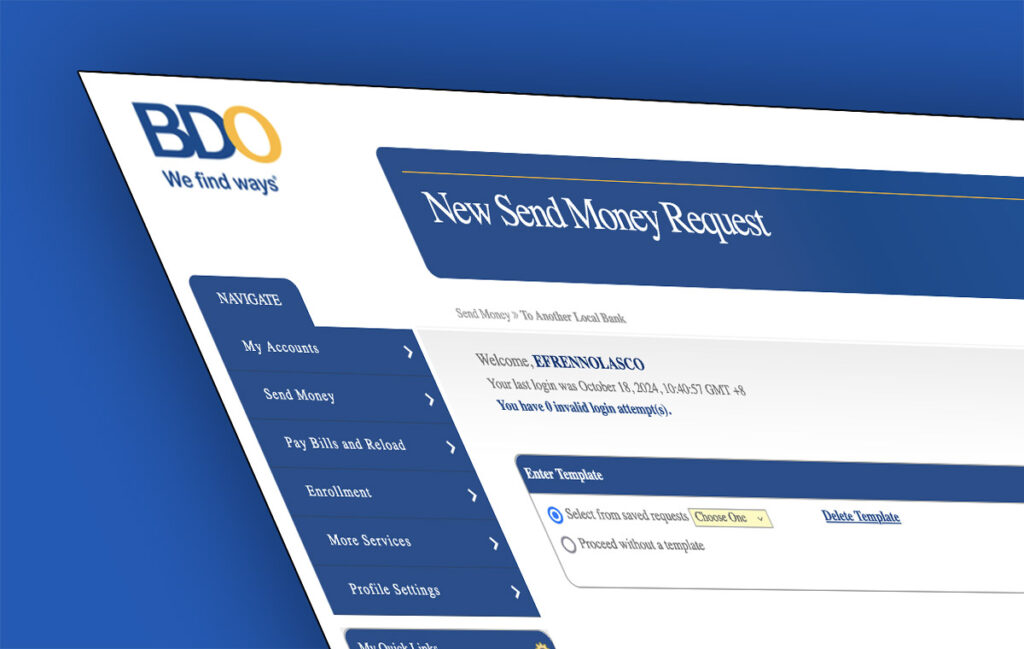Click the arrow icon beside Pay Bills and Reload
This screenshot has height=649, width=1024.
point(451,447)
